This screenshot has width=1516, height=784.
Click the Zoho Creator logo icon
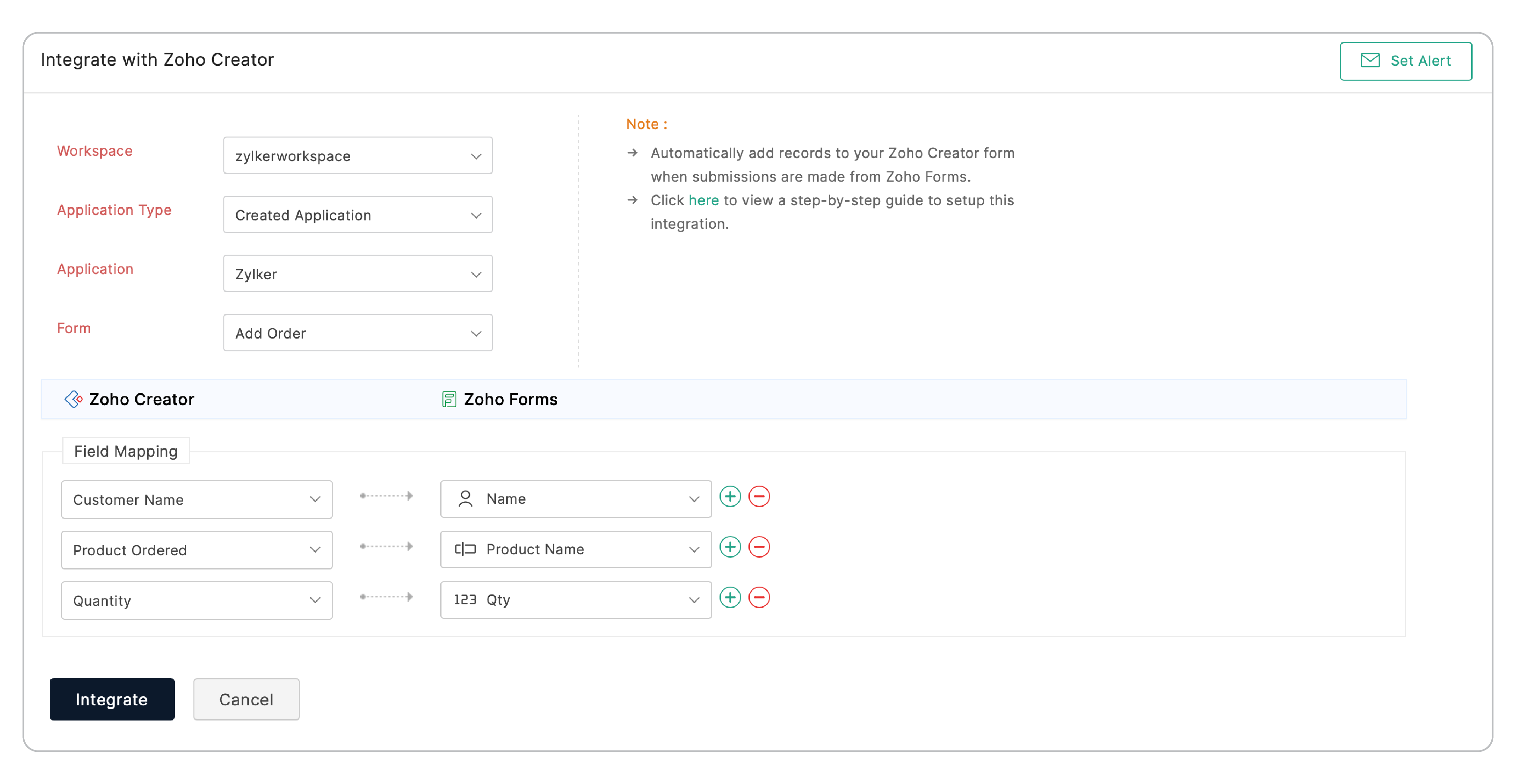pos(73,399)
